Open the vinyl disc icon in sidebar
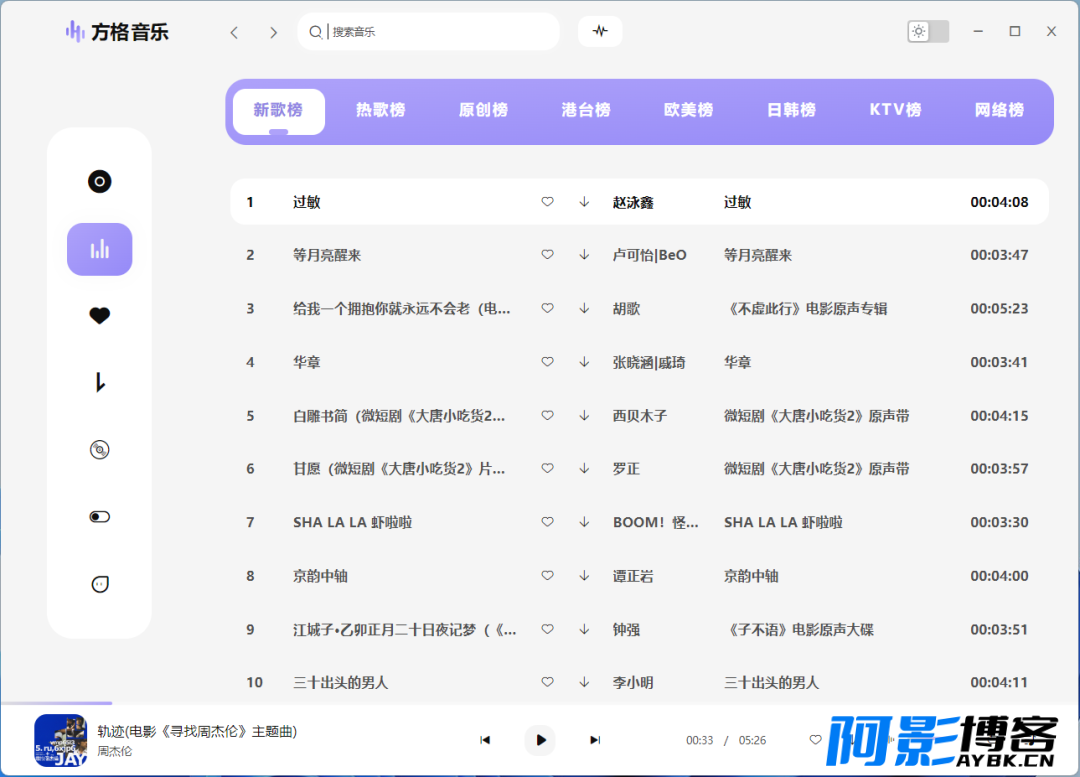1080x777 pixels. click(99, 182)
